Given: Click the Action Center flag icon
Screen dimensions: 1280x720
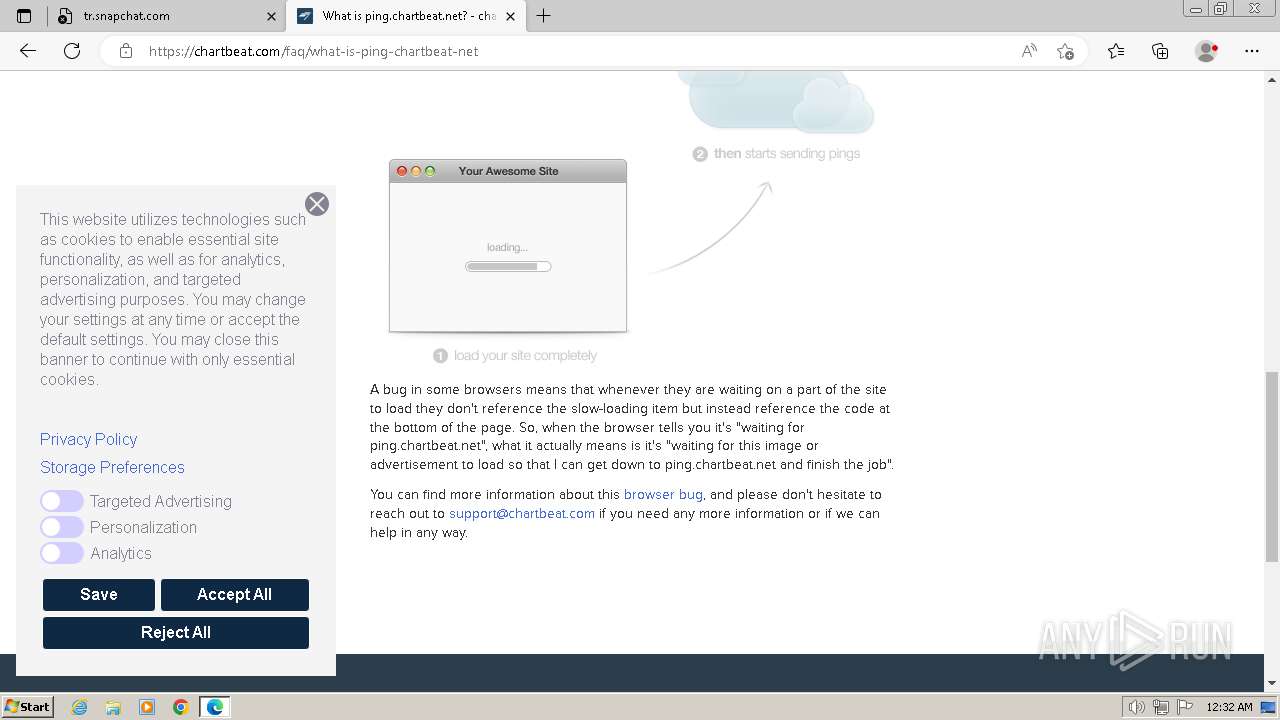Looking at the screenshot, I should (x=1185, y=707).
